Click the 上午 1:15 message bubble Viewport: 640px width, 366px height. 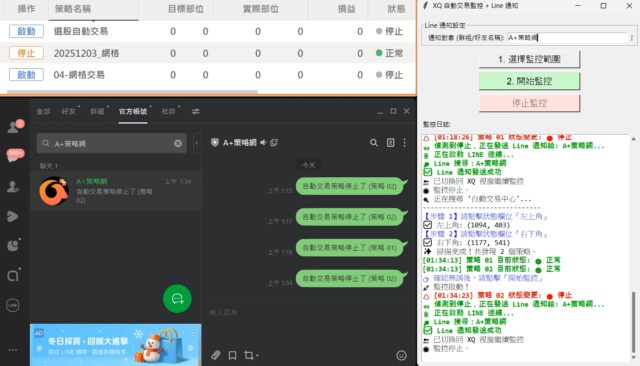(x=350, y=186)
